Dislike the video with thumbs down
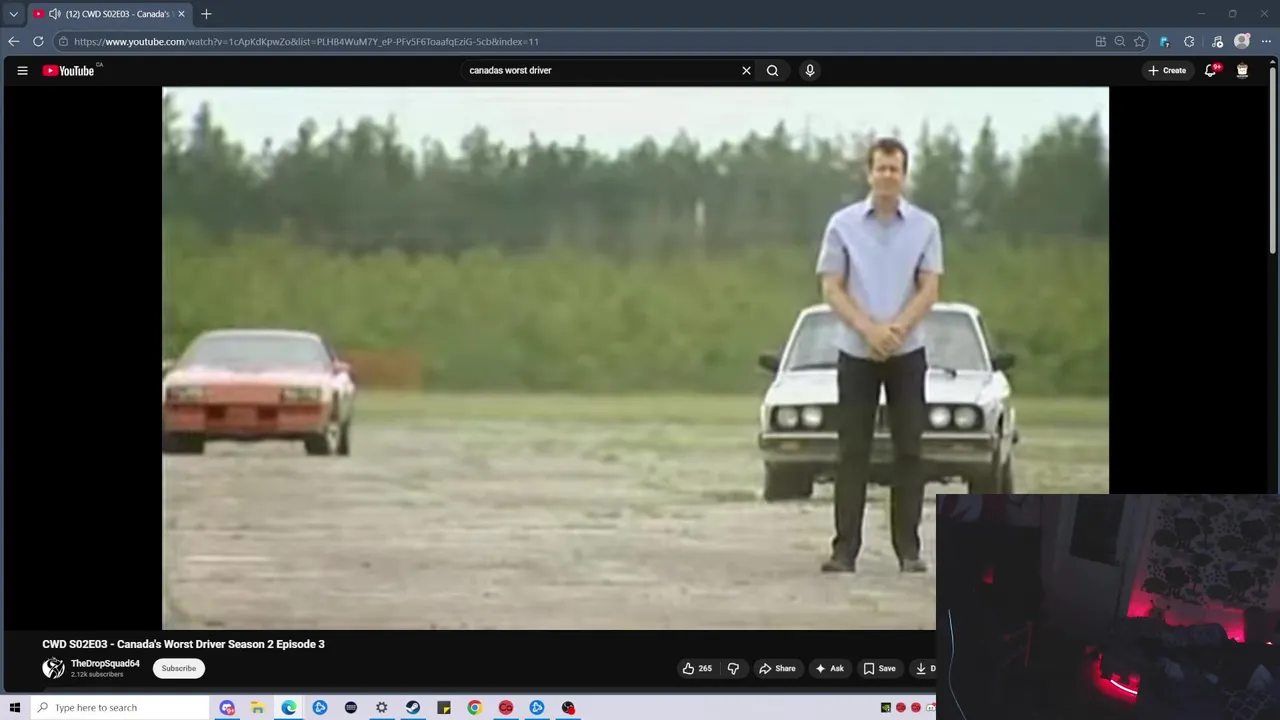The image size is (1280, 720). coord(733,668)
